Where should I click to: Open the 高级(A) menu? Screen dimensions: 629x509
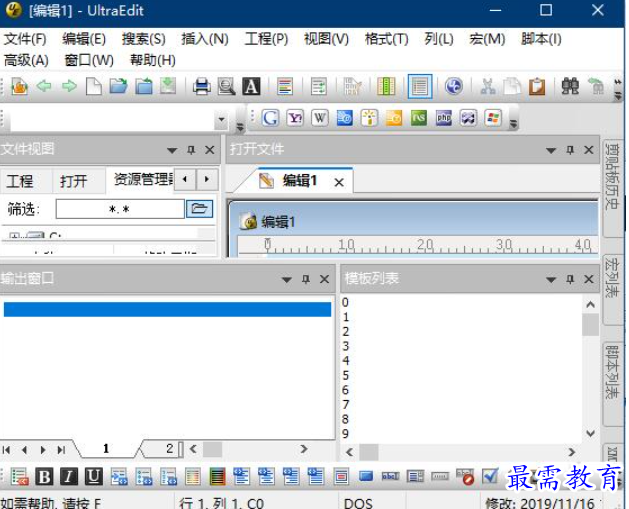click(x=26, y=60)
